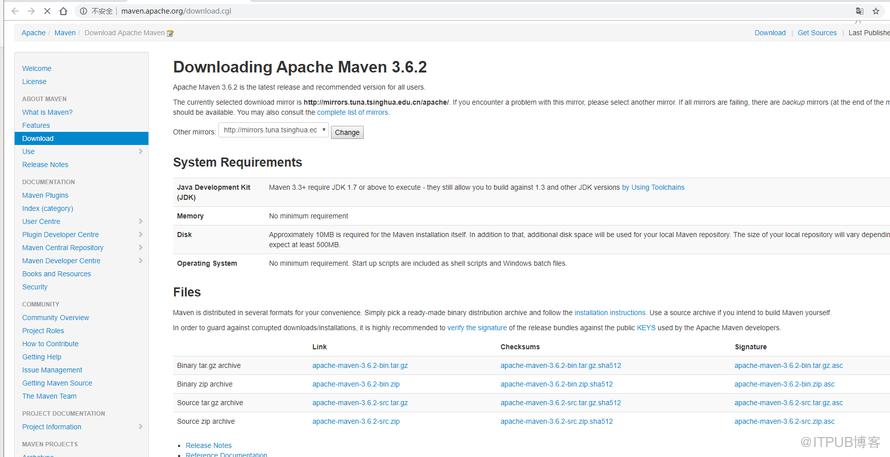This screenshot has width=890, height=457.
Task: Open the translate page icon
Action: click(859, 11)
